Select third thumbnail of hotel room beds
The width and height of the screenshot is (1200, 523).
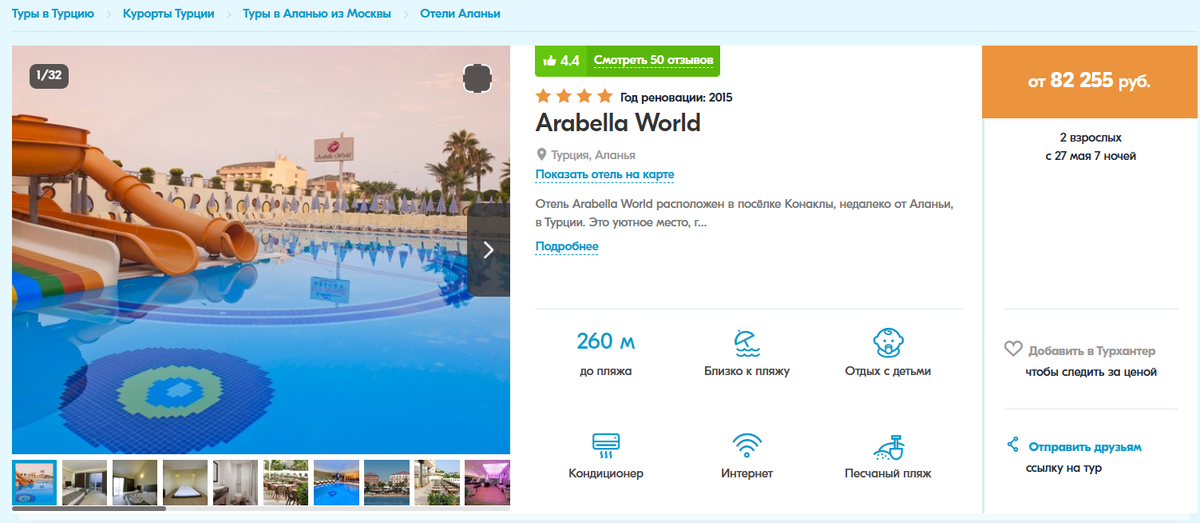pyautogui.click(x=135, y=482)
